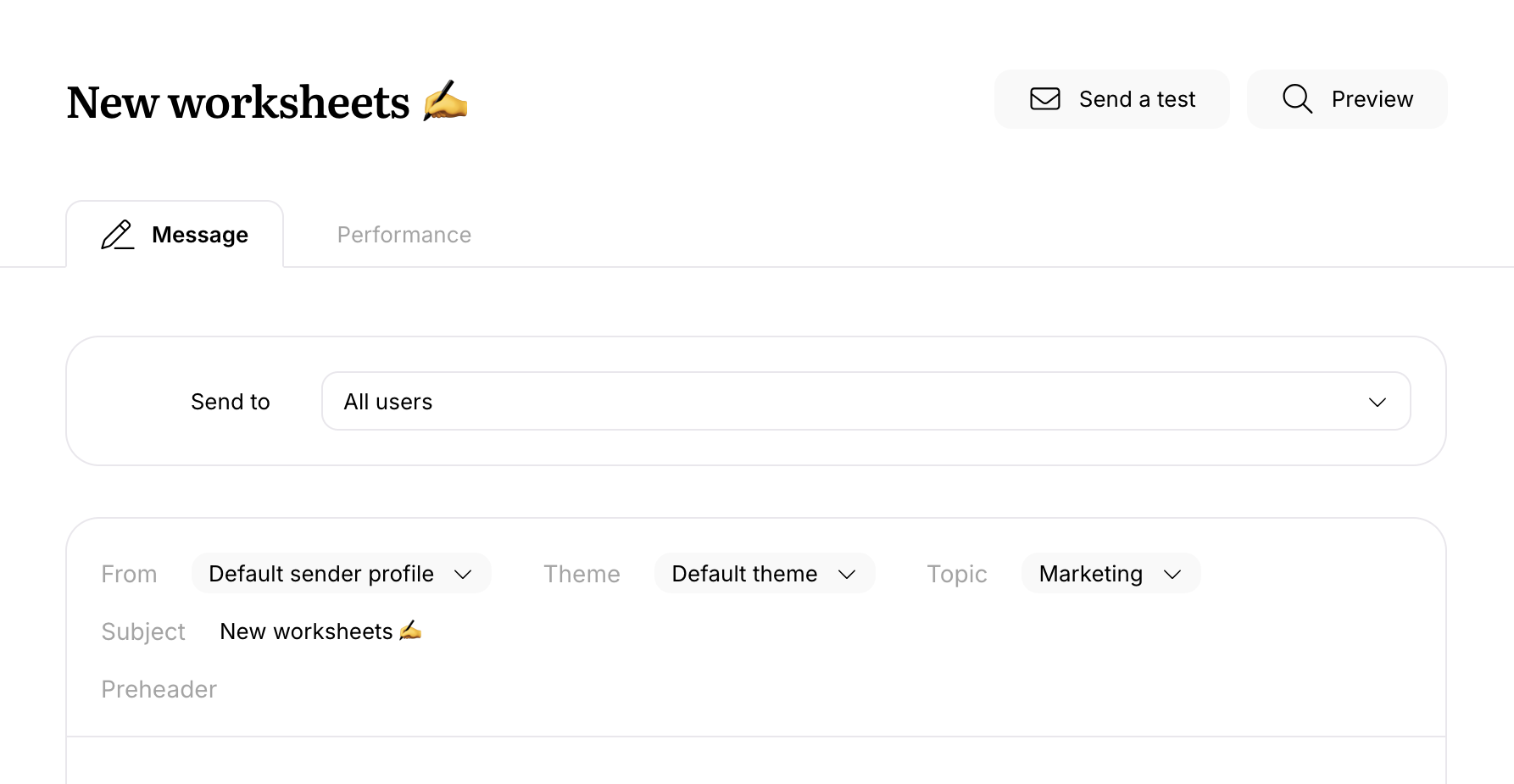Click the empty message body area
The width and height of the screenshot is (1514, 784).
click(x=756, y=761)
